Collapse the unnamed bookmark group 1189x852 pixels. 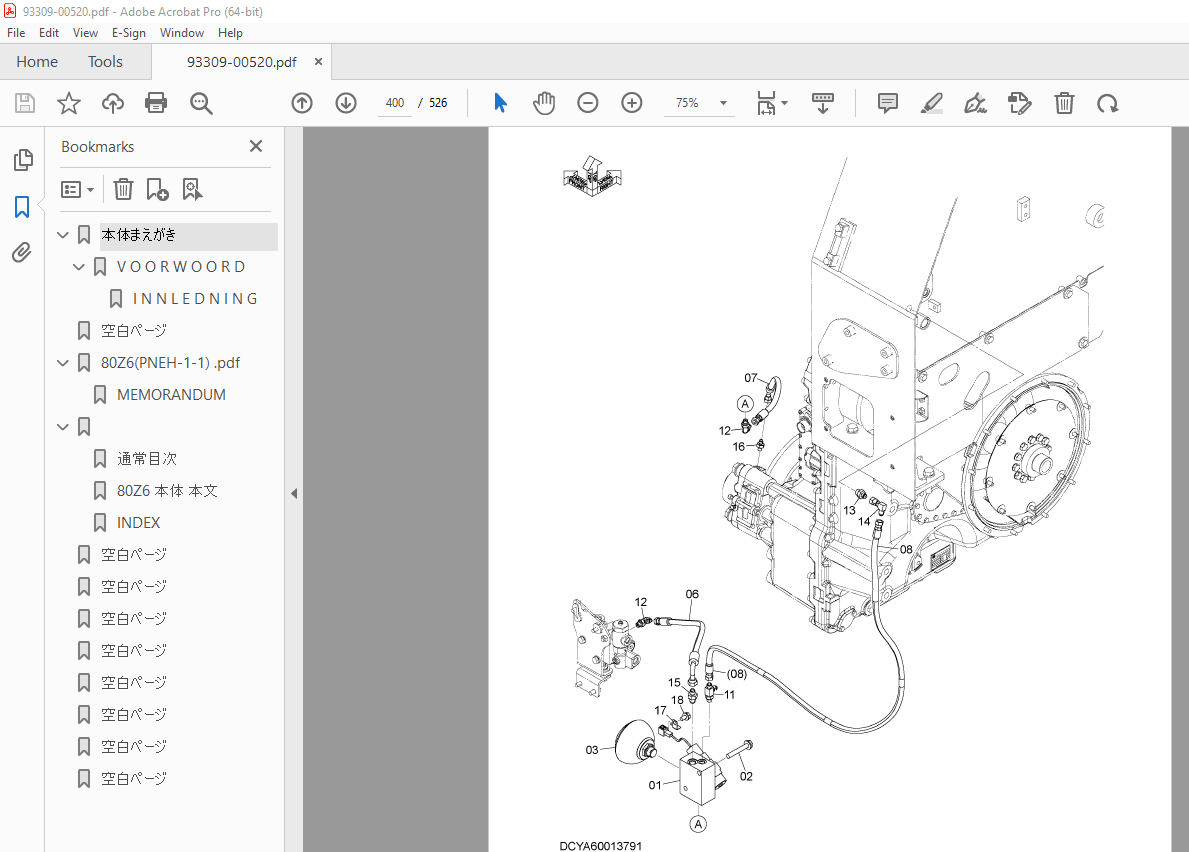tap(63, 427)
